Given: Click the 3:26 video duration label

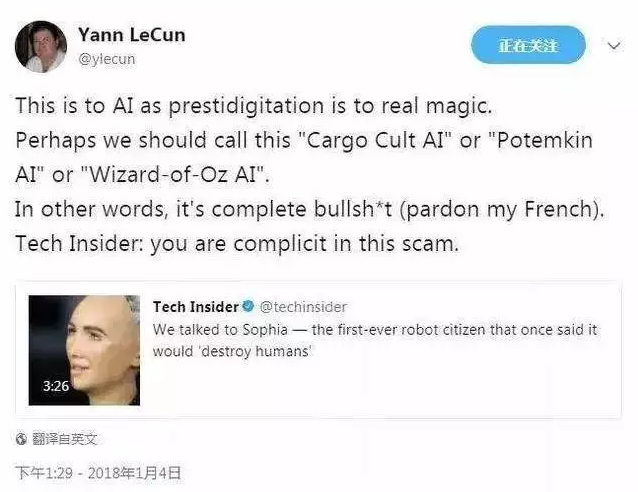Looking at the screenshot, I should [56, 386].
